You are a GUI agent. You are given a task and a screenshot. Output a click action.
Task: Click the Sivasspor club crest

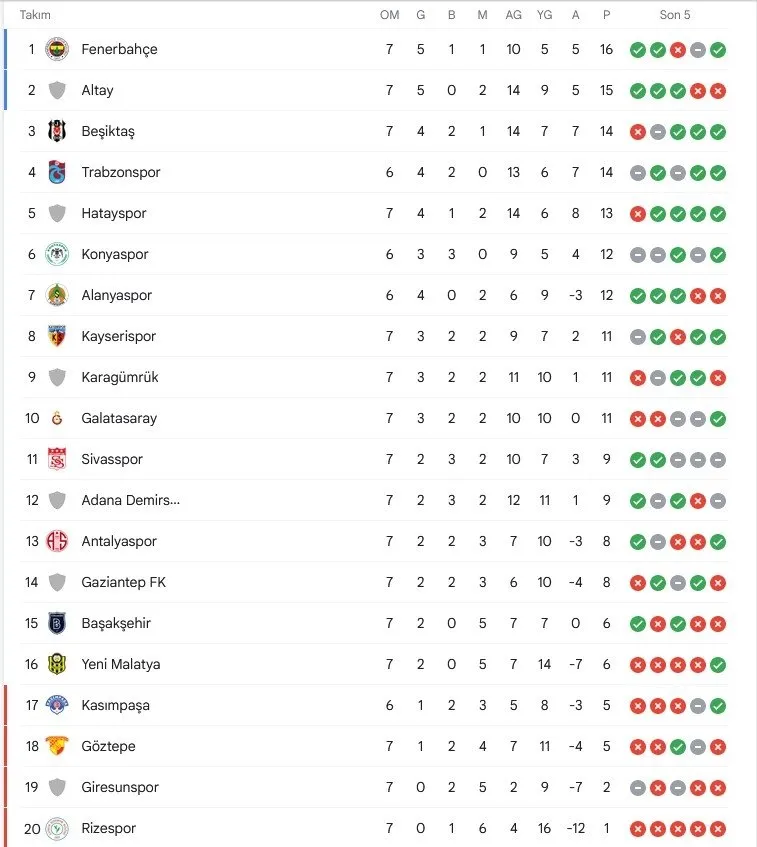click(x=57, y=459)
